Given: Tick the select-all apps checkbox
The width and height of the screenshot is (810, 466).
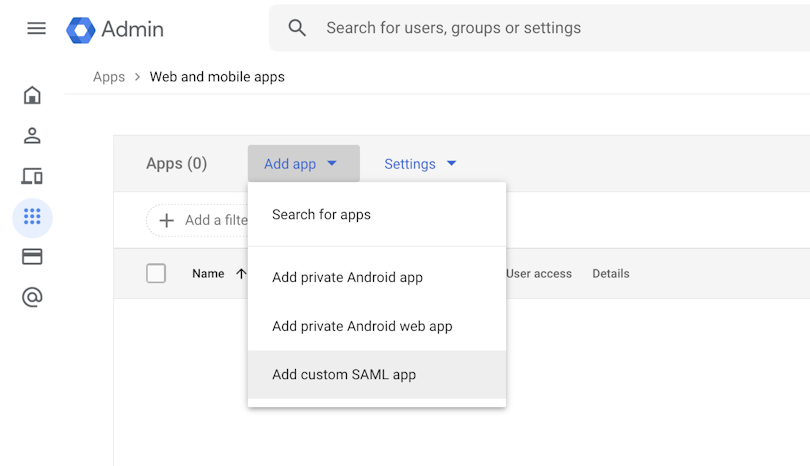Looking at the screenshot, I should (156, 273).
